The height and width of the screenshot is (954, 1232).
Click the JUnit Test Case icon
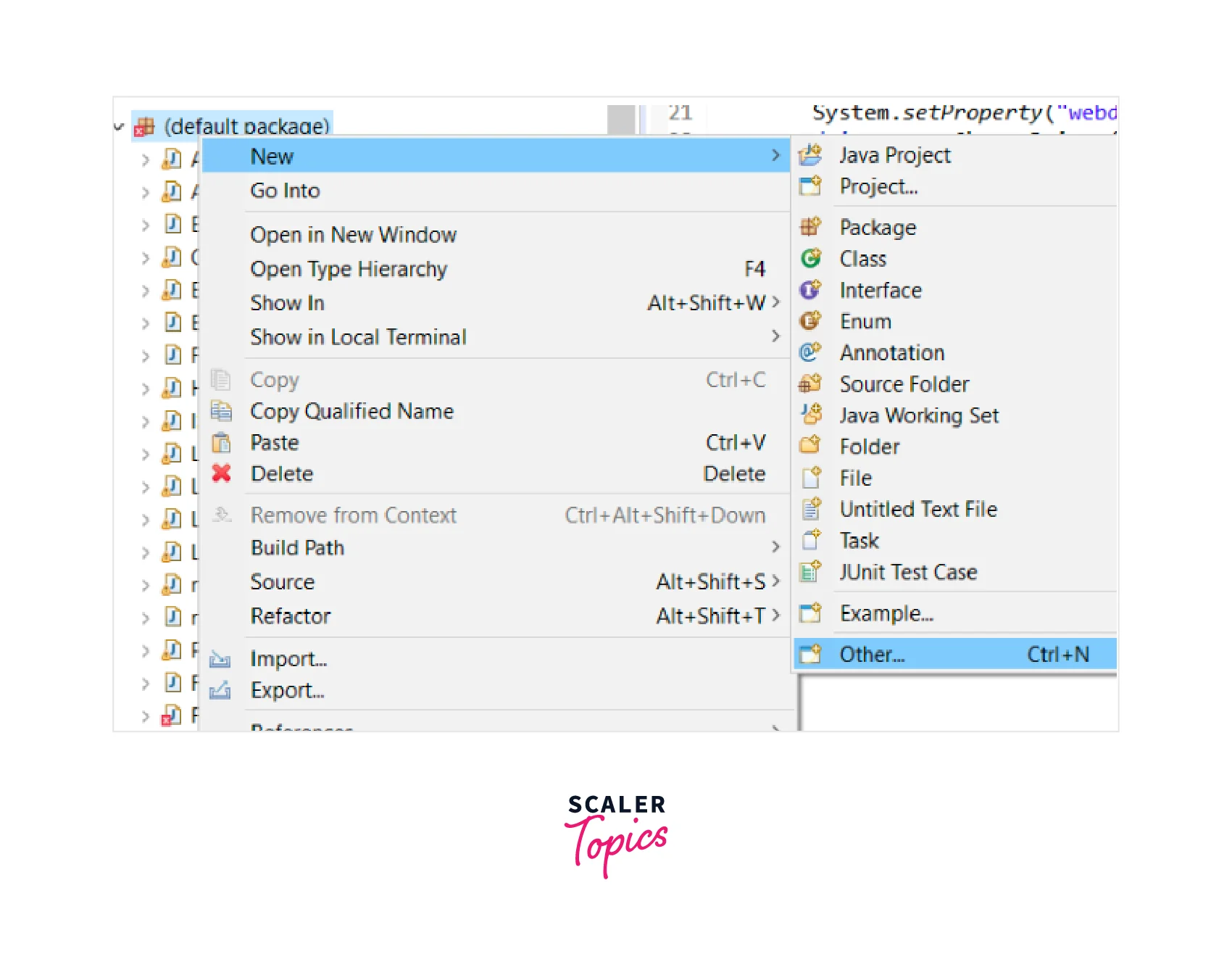[x=810, y=572]
